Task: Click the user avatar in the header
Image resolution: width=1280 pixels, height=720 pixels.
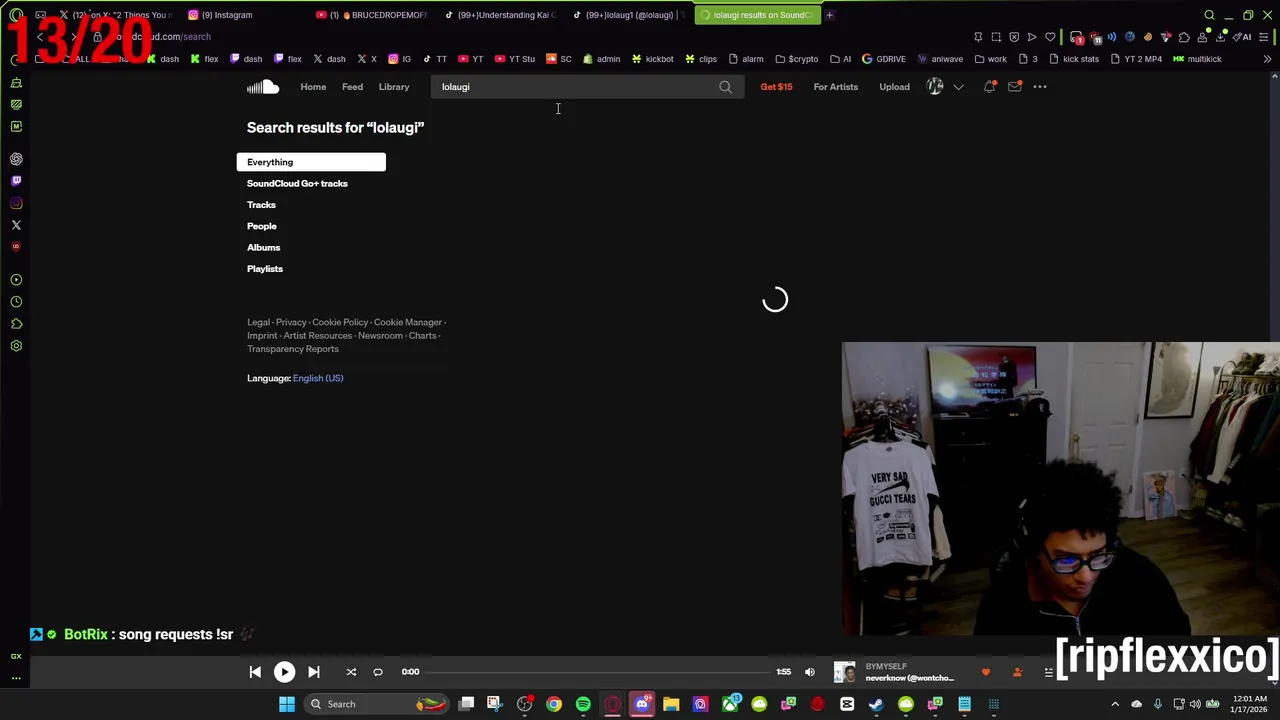Action: (x=935, y=87)
